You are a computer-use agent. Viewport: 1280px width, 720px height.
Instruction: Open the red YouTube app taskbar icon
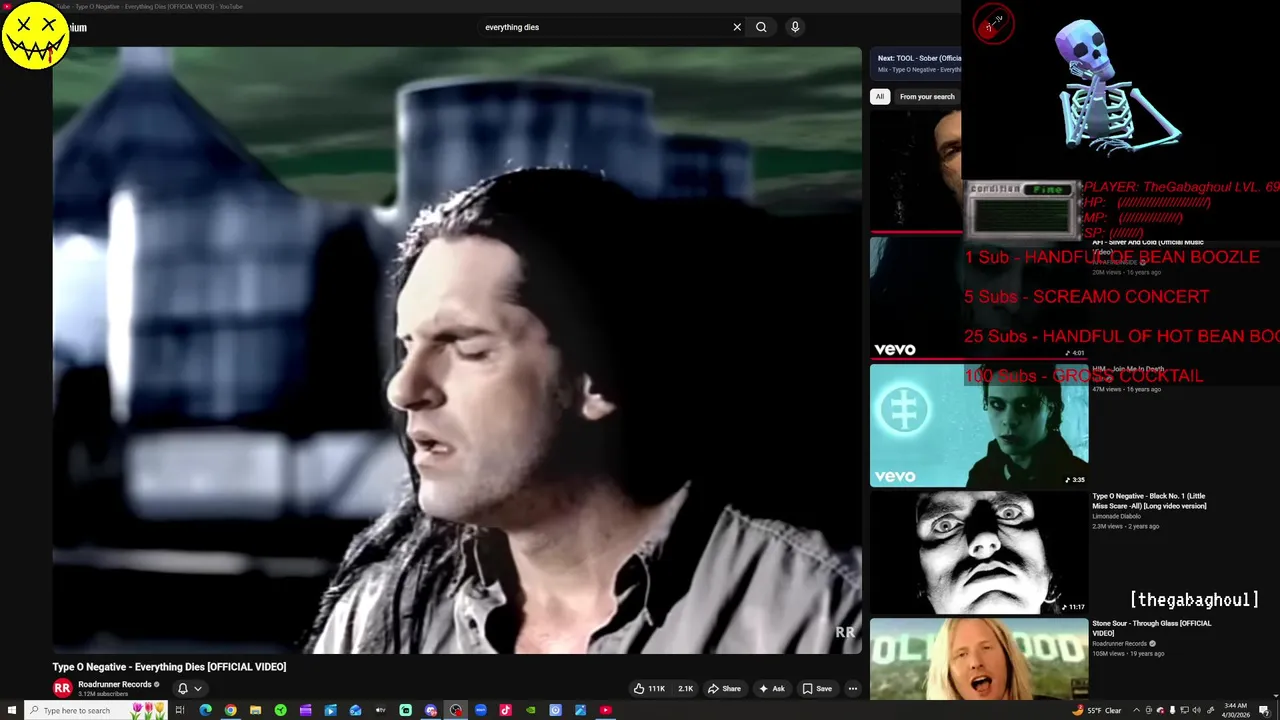[x=605, y=710]
